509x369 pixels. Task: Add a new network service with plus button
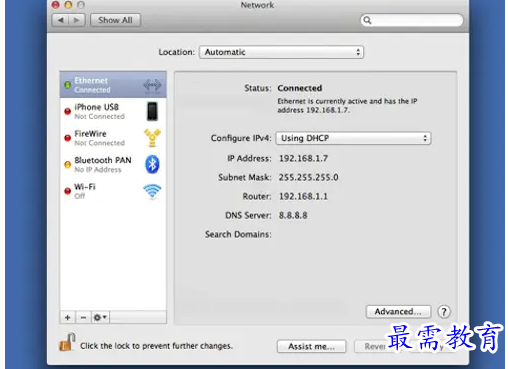coord(68,317)
